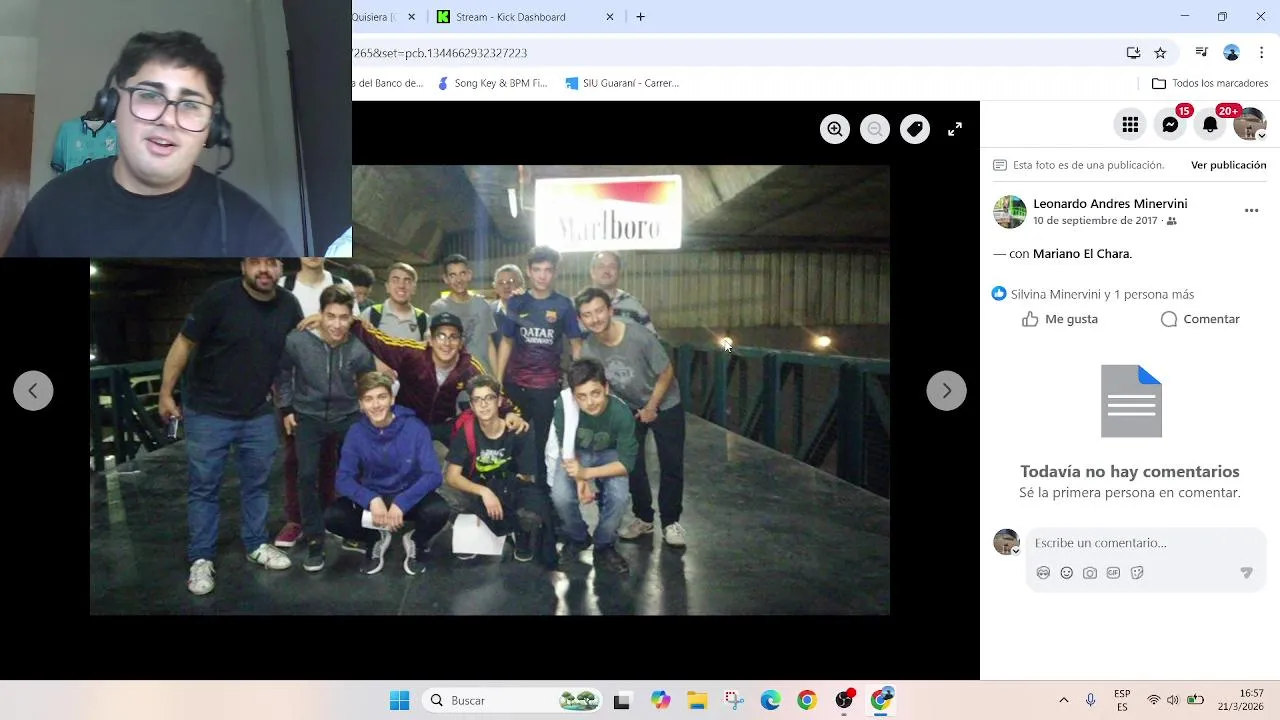Viewport: 1280px width, 720px height.
Task: Switch to Stream - Kick Dashboard tab
Action: click(x=510, y=17)
